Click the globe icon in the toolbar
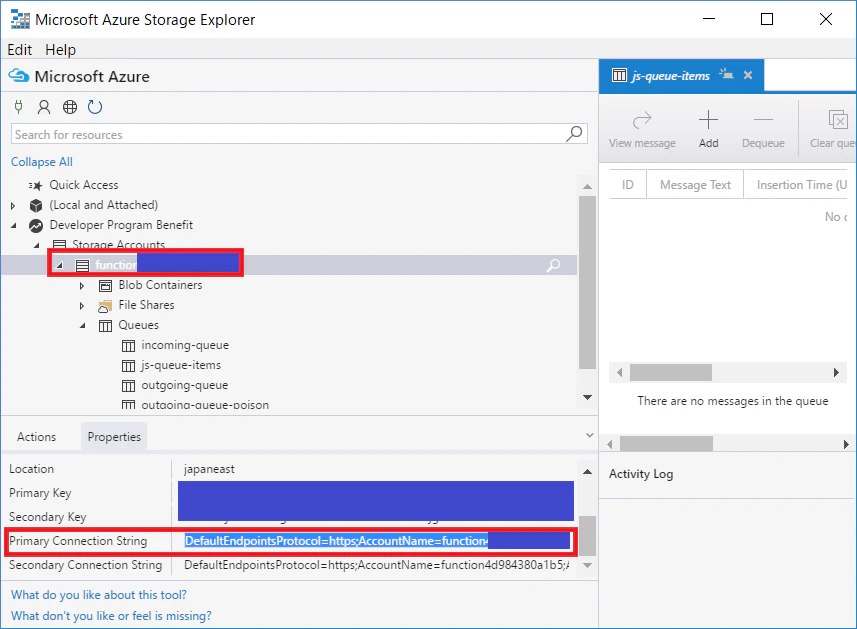 [70, 107]
